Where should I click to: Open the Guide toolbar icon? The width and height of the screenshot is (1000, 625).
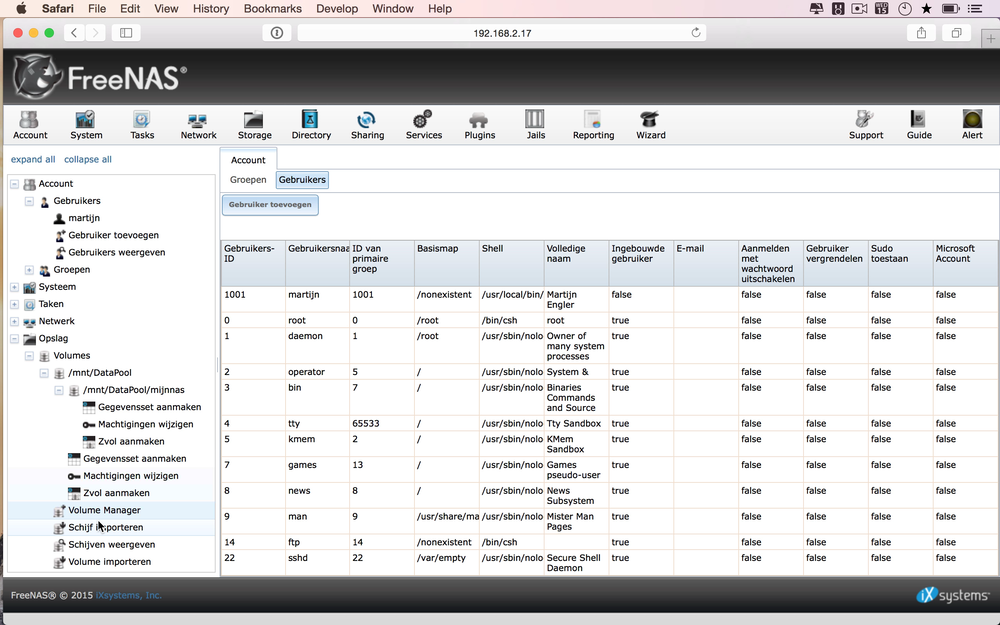(919, 124)
